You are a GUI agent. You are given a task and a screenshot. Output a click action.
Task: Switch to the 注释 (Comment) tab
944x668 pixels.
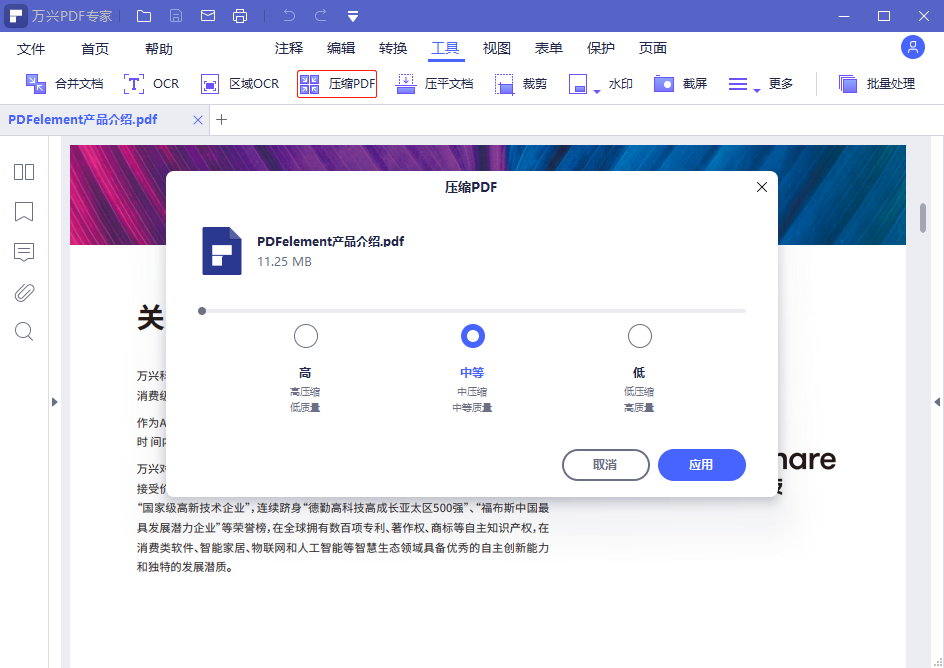[288, 47]
